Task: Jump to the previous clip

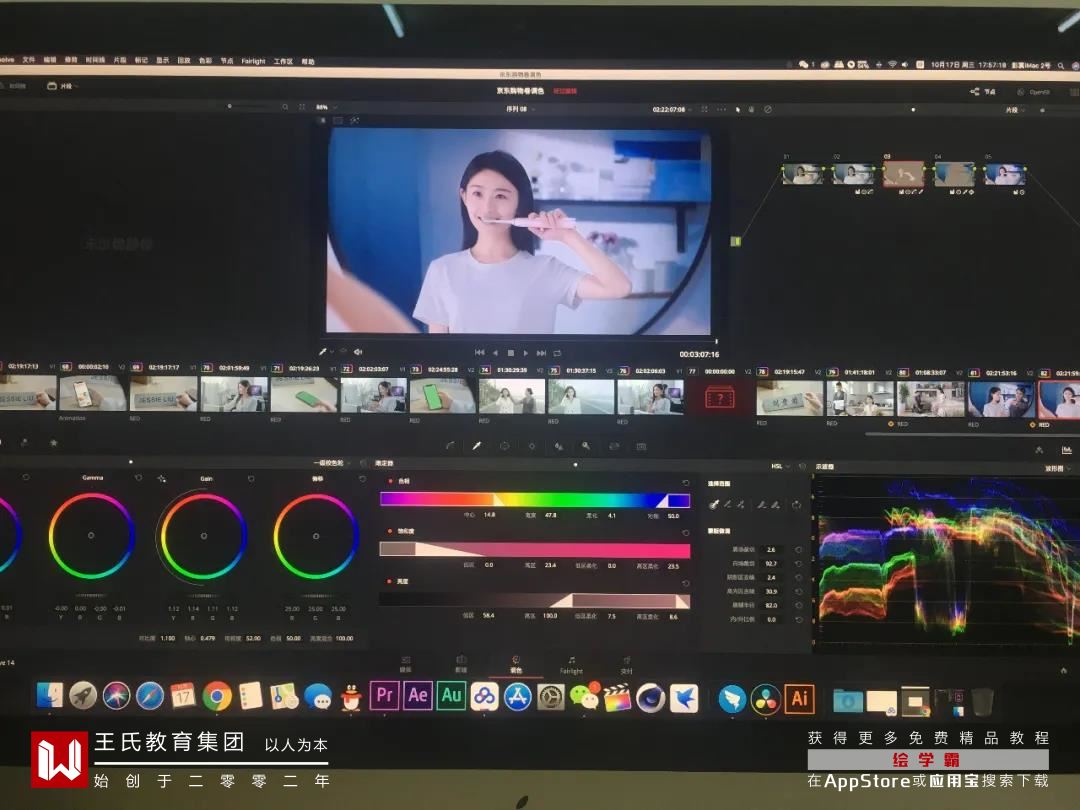Action: (479, 353)
